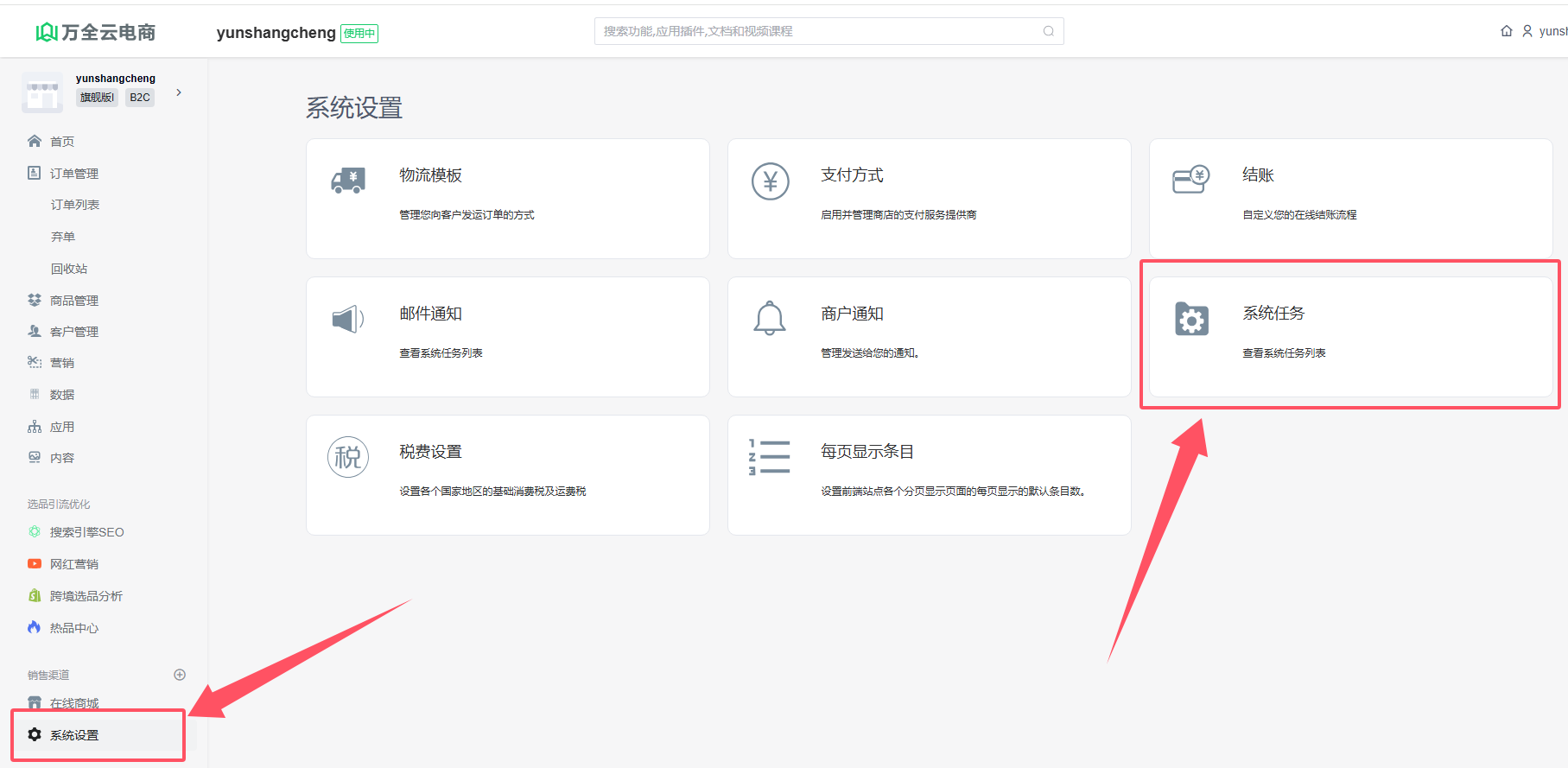Expand the yunshangcheng store switcher chevron

click(x=179, y=92)
